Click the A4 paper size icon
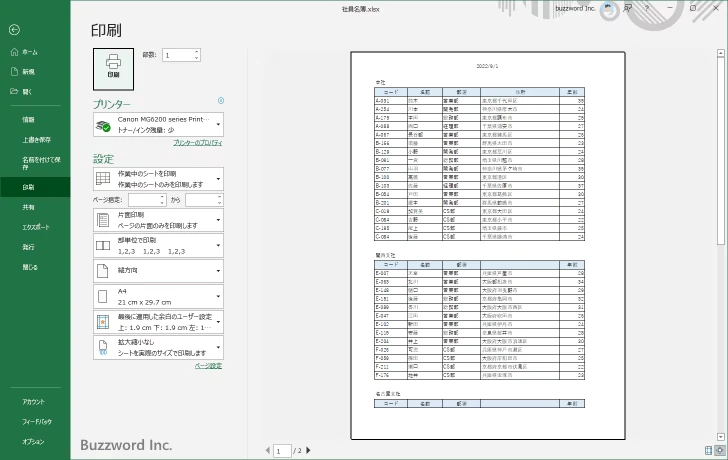728x460 pixels. pos(103,297)
